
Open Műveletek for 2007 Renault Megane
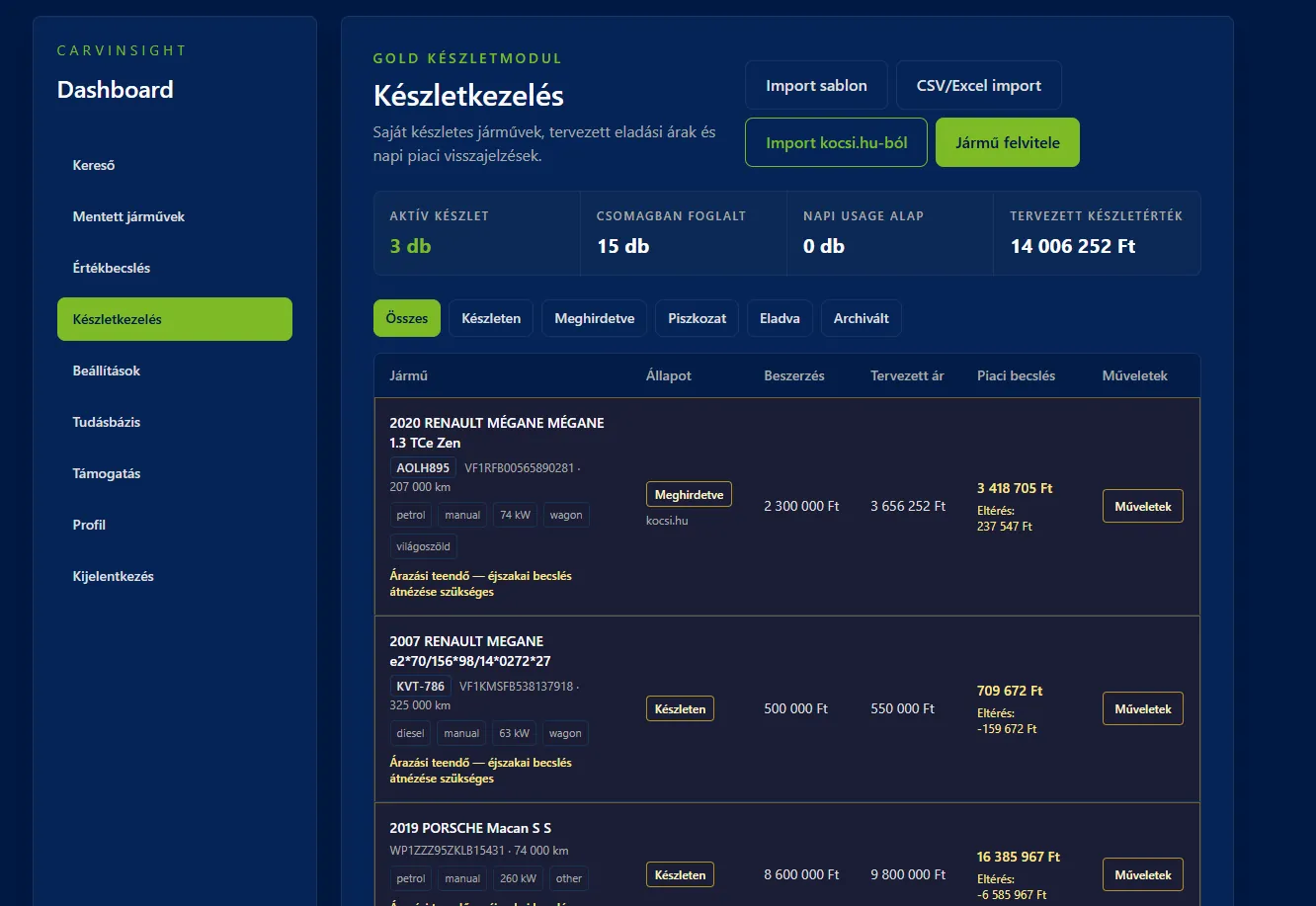pyautogui.click(x=1143, y=708)
